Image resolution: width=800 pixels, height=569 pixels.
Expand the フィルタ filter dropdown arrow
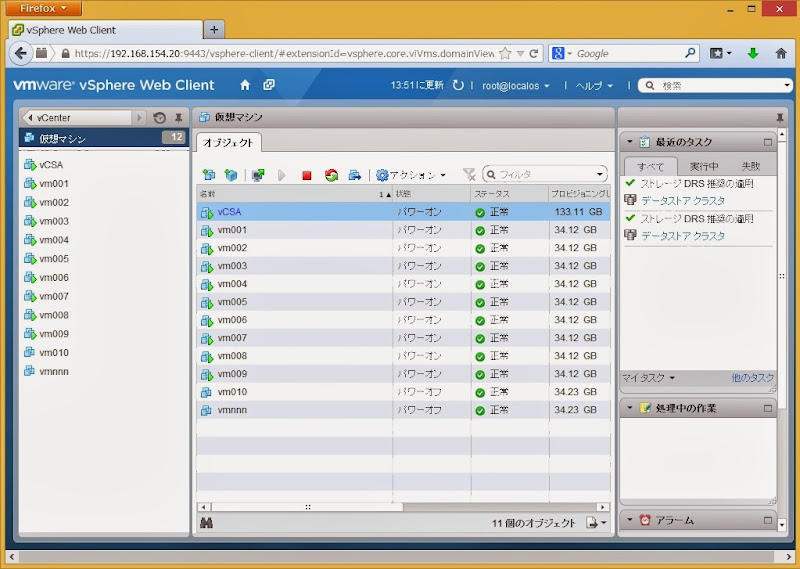(x=600, y=175)
